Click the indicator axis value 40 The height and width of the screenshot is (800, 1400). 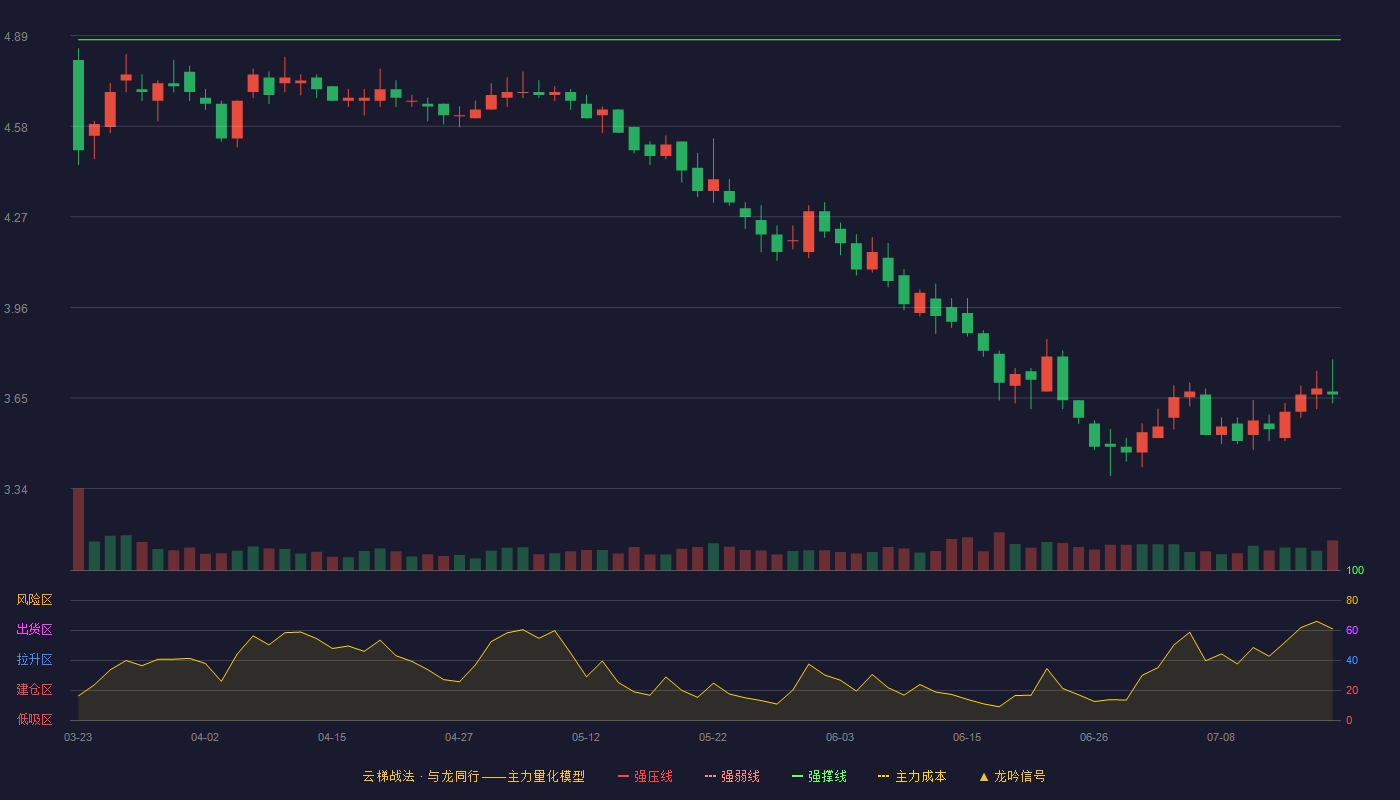point(1352,660)
